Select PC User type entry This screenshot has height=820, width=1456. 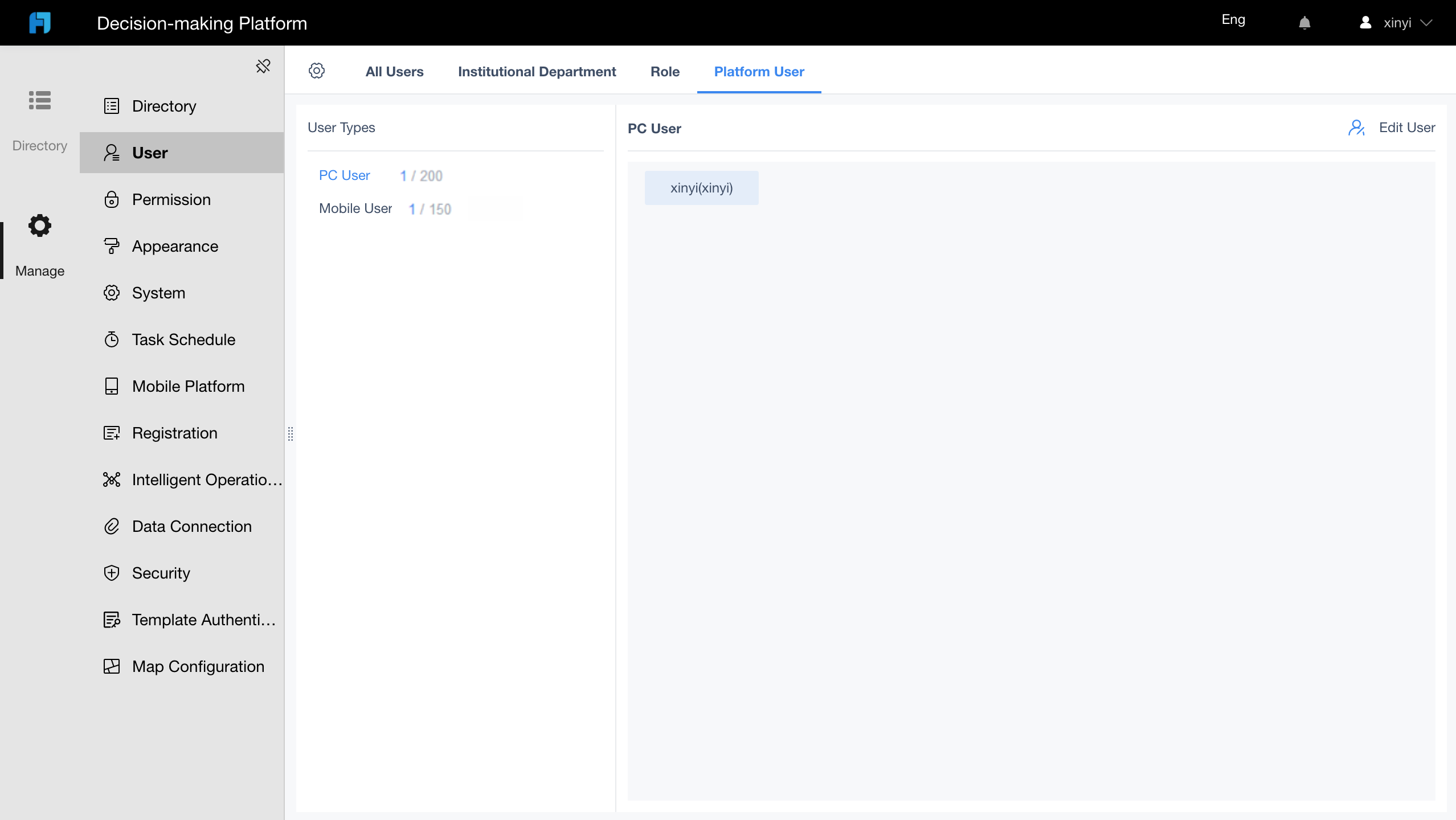344,175
